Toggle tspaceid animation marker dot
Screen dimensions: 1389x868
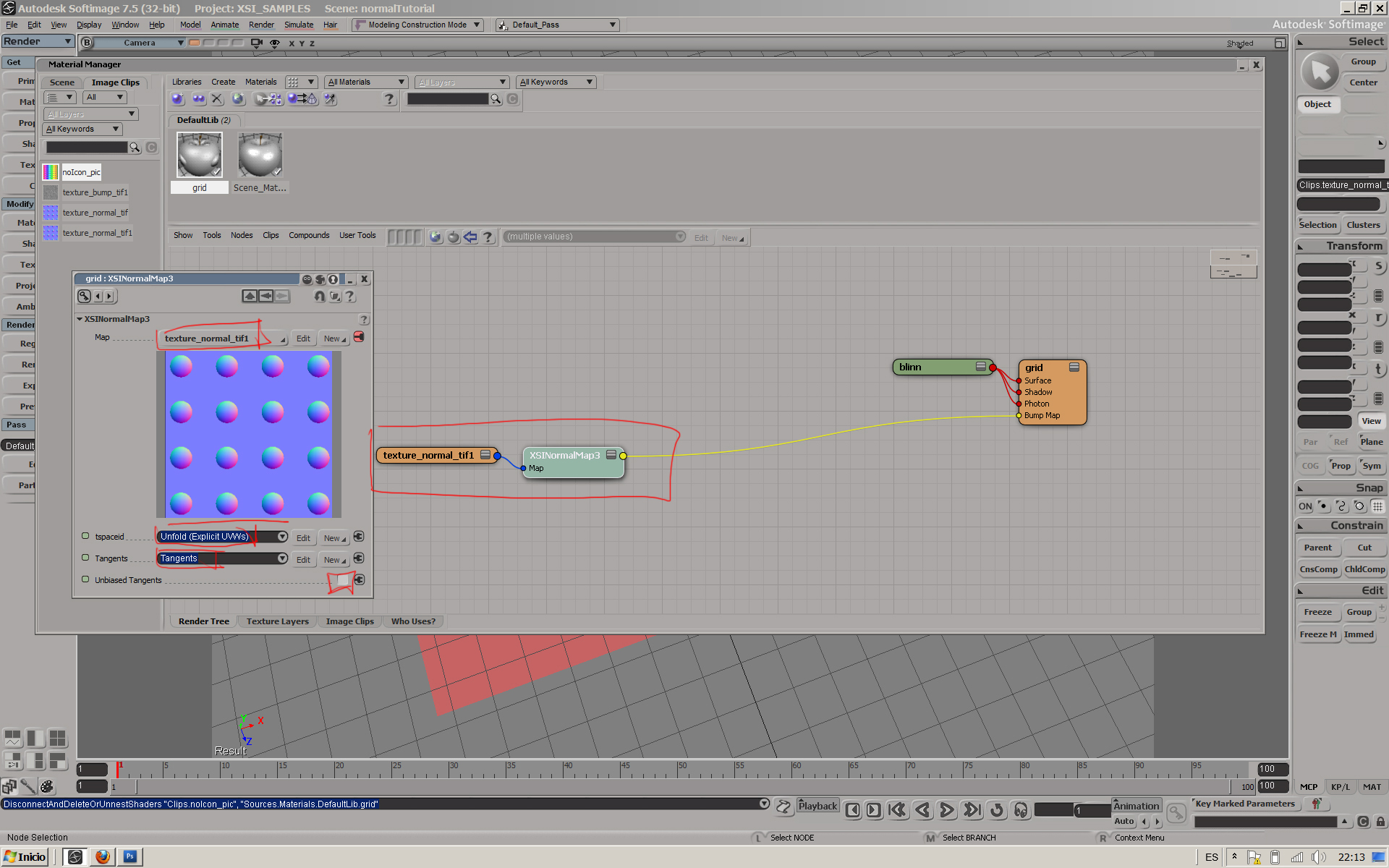pos(85,536)
